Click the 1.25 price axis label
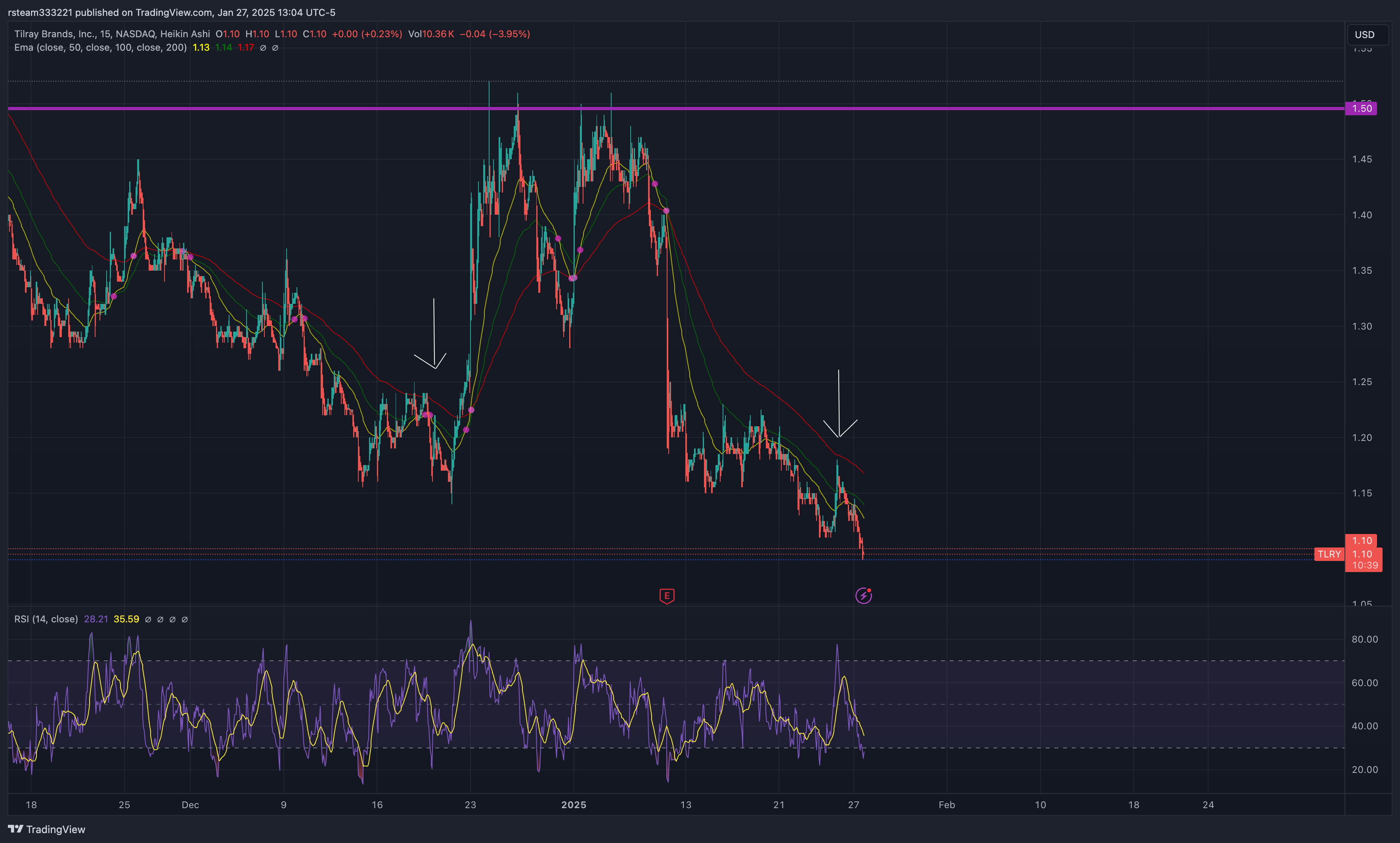This screenshot has width=1400, height=843. (1362, 382)
